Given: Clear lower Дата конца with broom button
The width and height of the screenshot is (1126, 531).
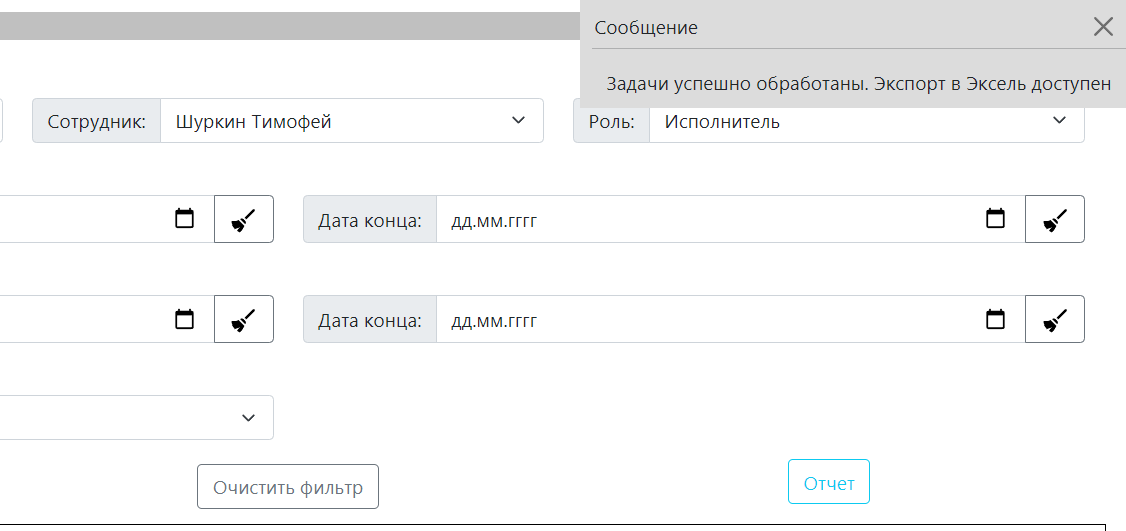Looking at the screenshot, I should [1055, 320].
